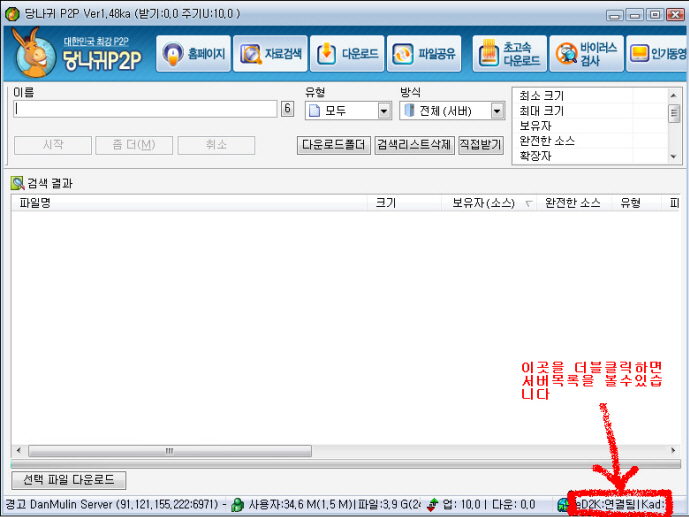Screen dimensions: 689x517
Task: Click the horizontal scrollbar thumb
Action: pos(170,451)
